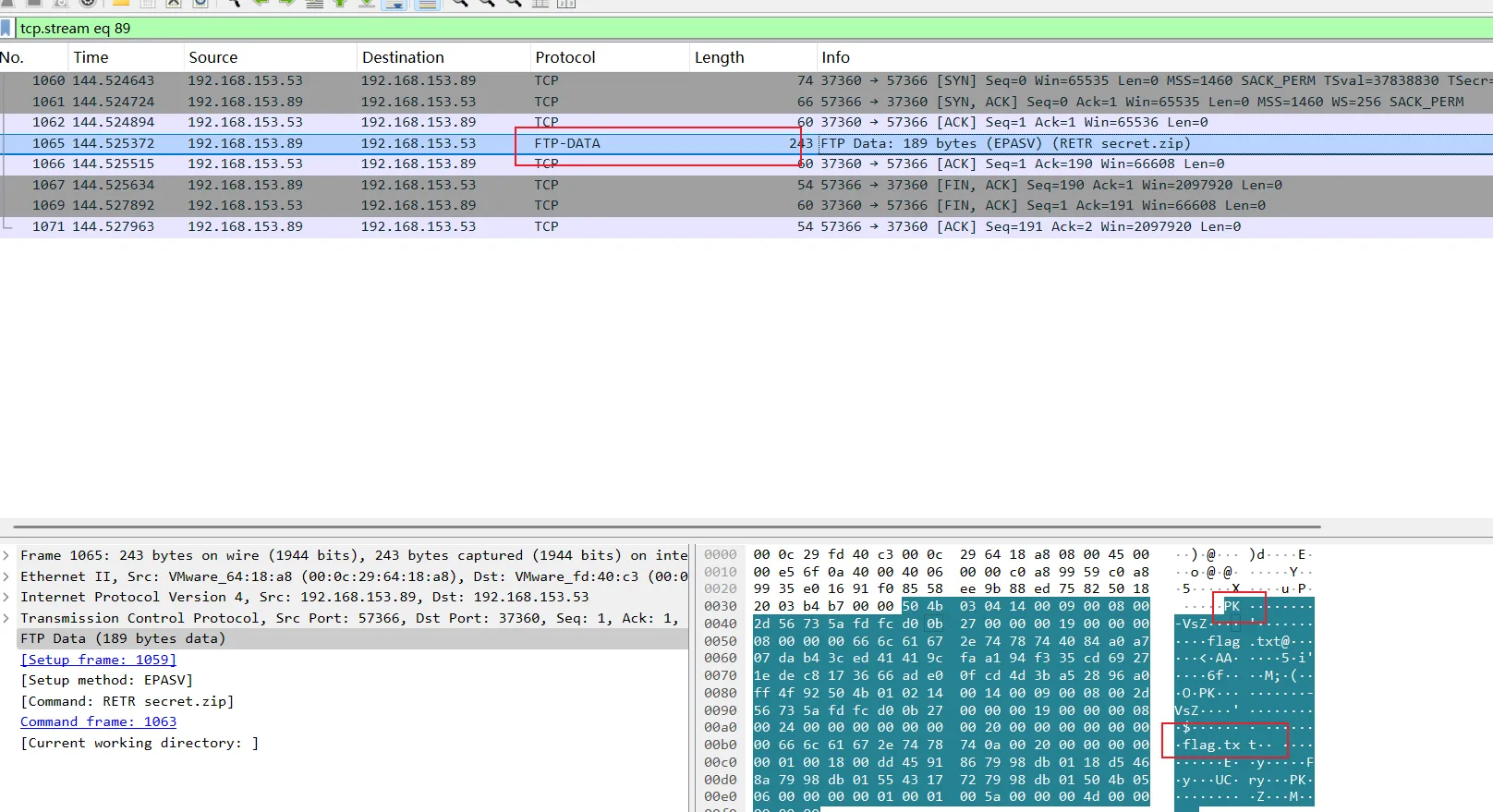
Task: Sort packets by the Time column header
Action: pyautogui.click(x=91, y=57)
